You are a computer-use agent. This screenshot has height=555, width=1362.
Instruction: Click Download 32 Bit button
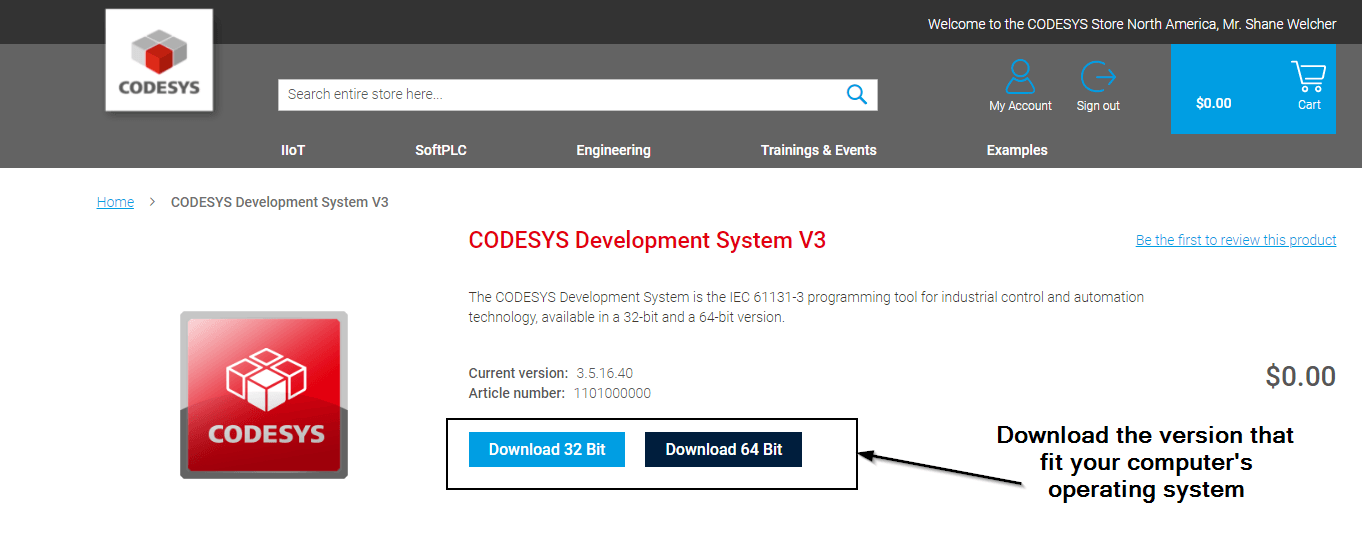pos(547,450)
